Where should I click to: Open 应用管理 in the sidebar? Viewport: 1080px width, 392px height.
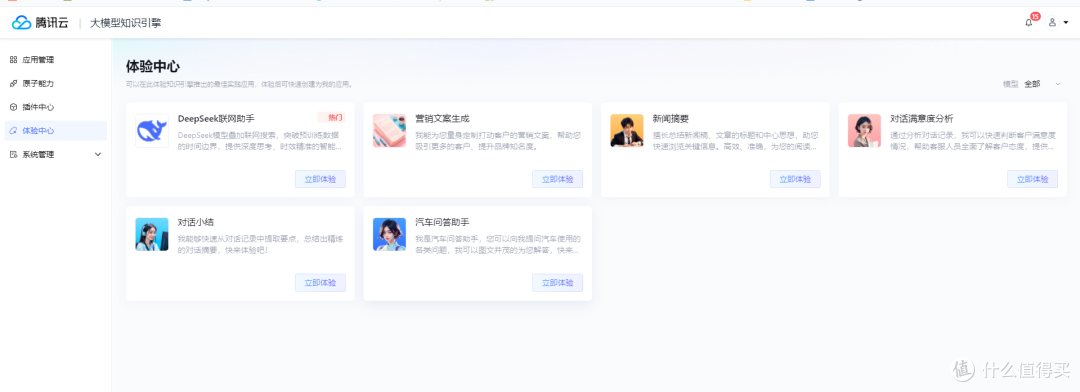(55, 60)
